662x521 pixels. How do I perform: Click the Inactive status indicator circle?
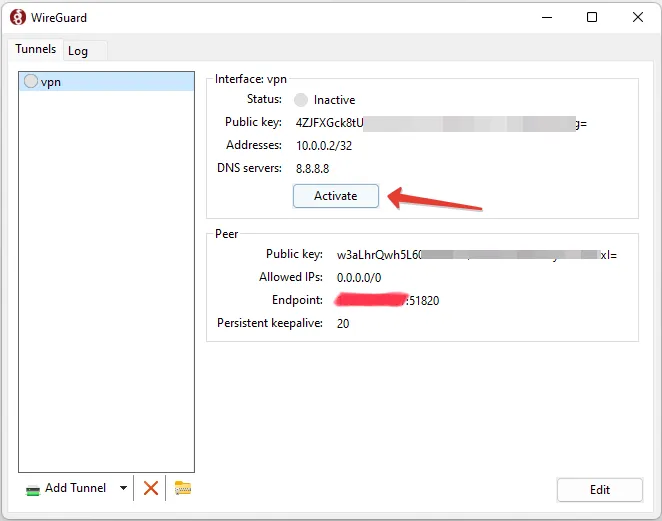point(301,100)
